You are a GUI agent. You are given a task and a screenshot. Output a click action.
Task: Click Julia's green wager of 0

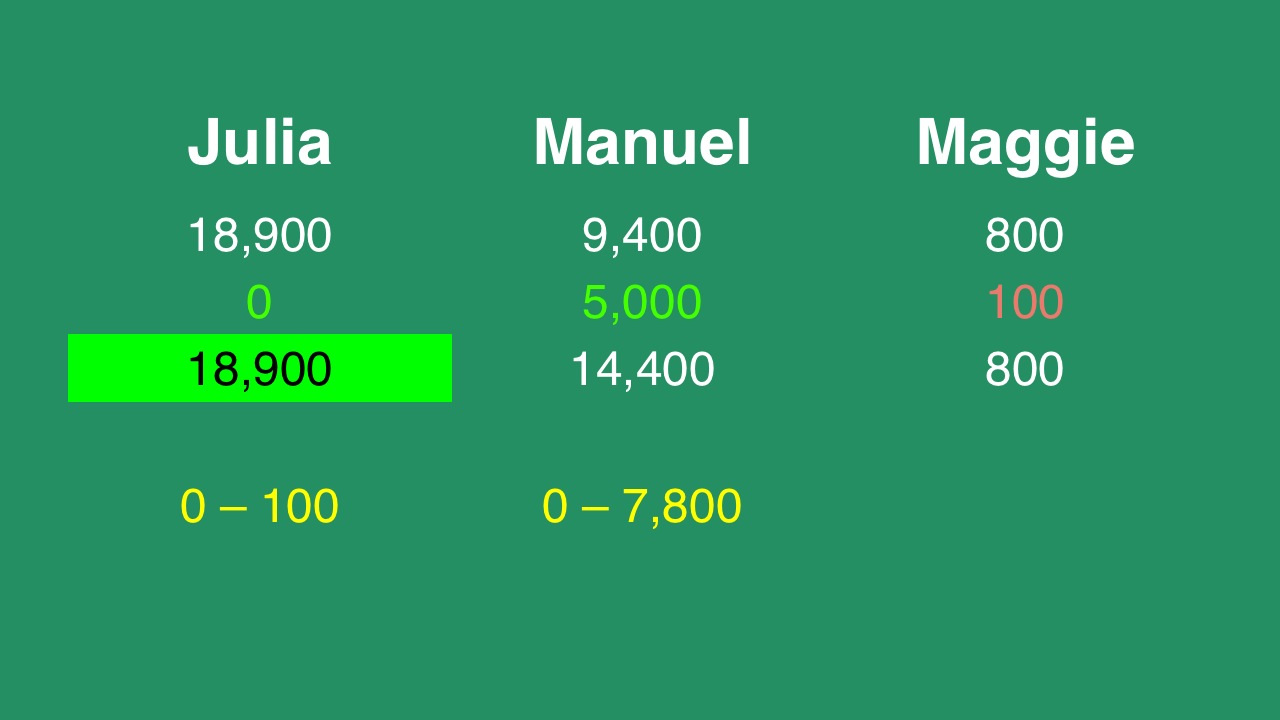259,303
